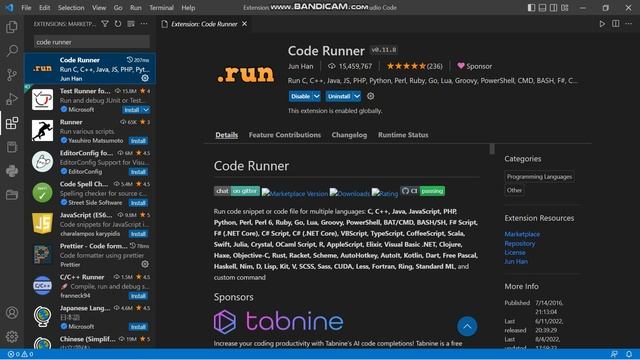The width and height of the screenshot is (640, 360).
Task: Click the five-star rating (236)
Action: click(x=414, y=66)
